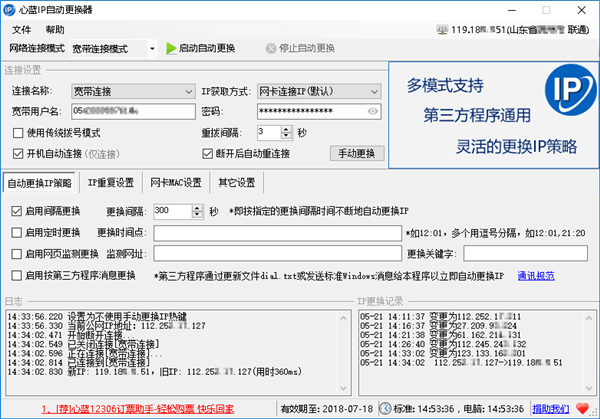Screen dimensions: 600x419
Task: Reveal password with the eye icon
Action: pos(372,111)
